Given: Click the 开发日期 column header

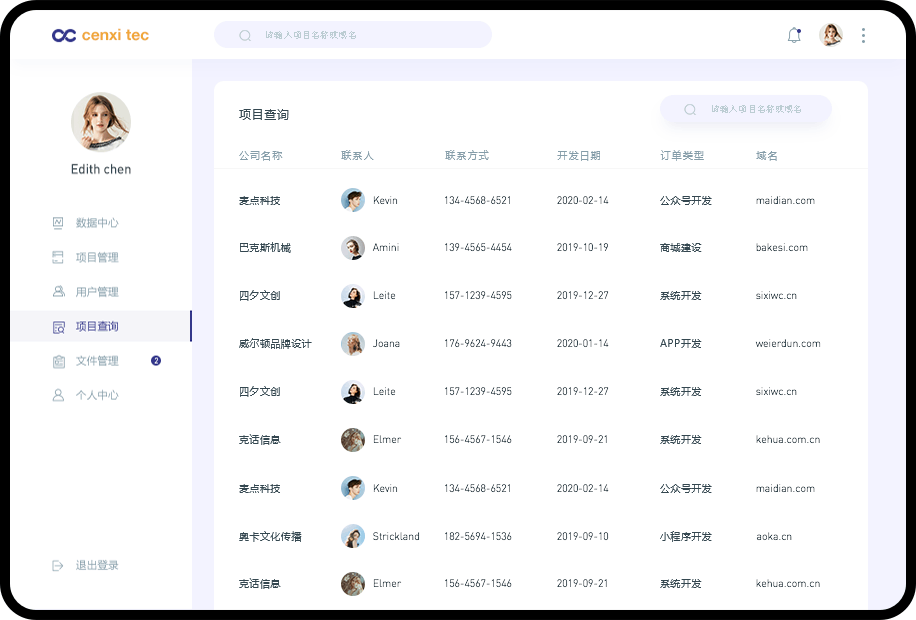Looking at the screenshot, I should click(x=578, y=155).
